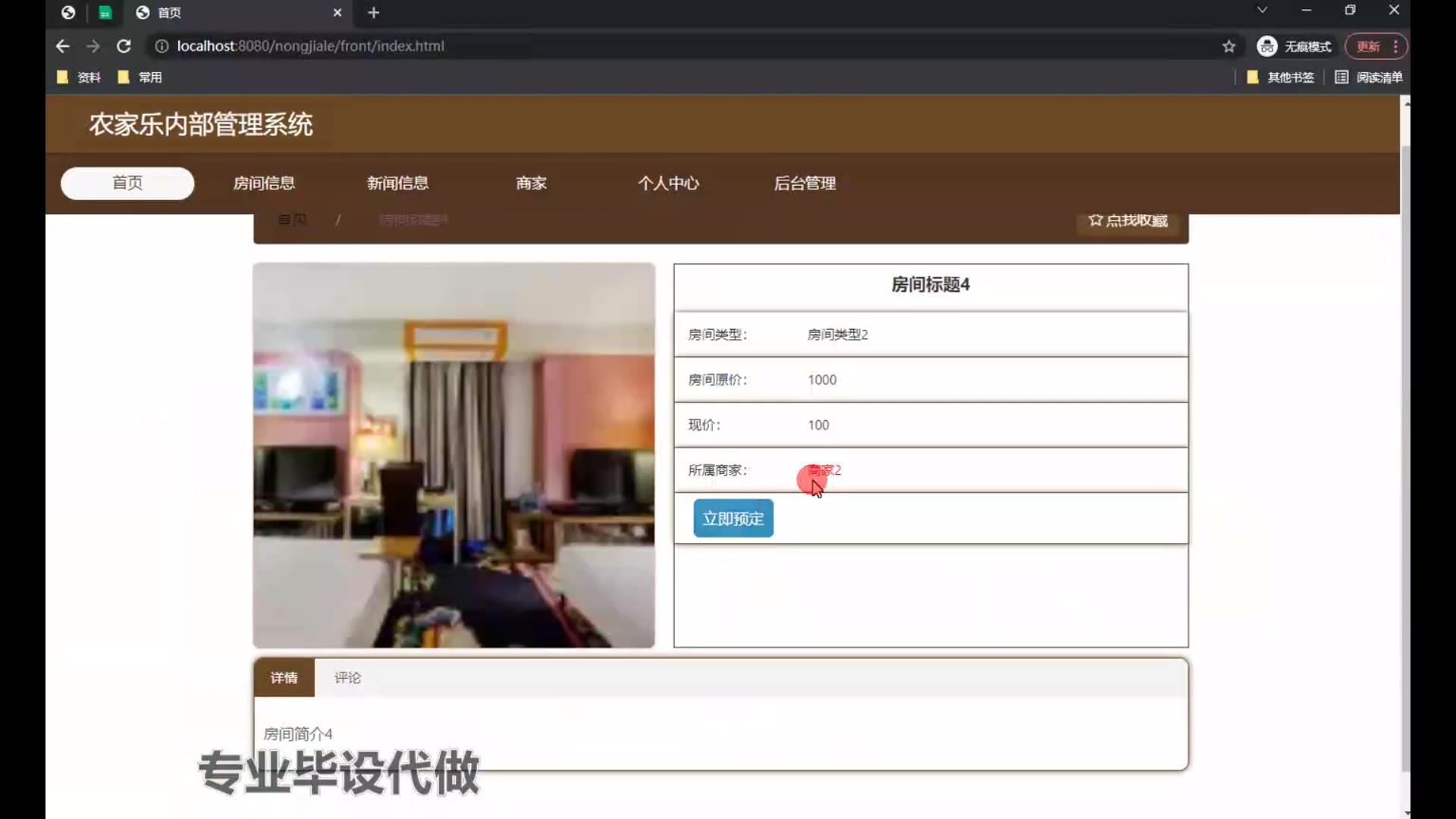Select the 详情 details tab
This screenshot has height=819, width=1456.
[284, 678]
